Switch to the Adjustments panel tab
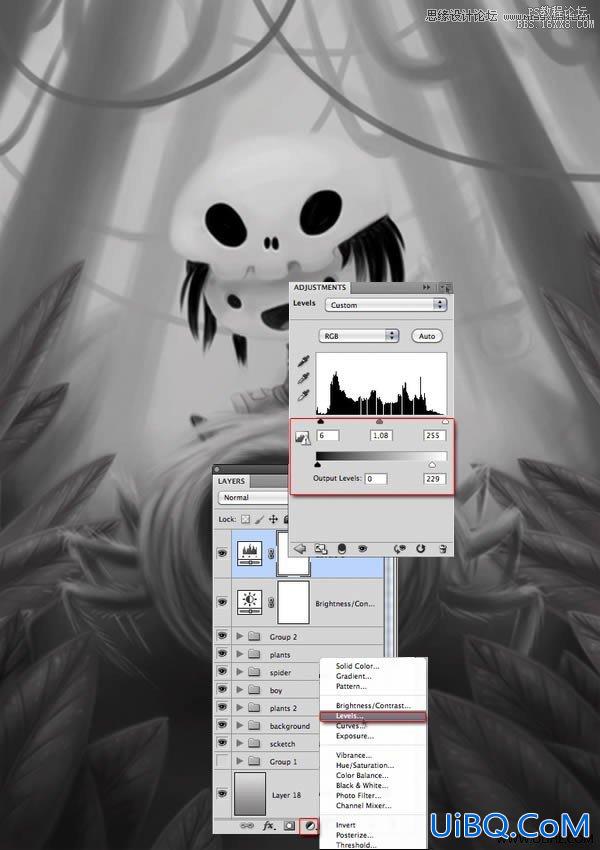The height and width of the screenshot is (850, 600). 320,287
